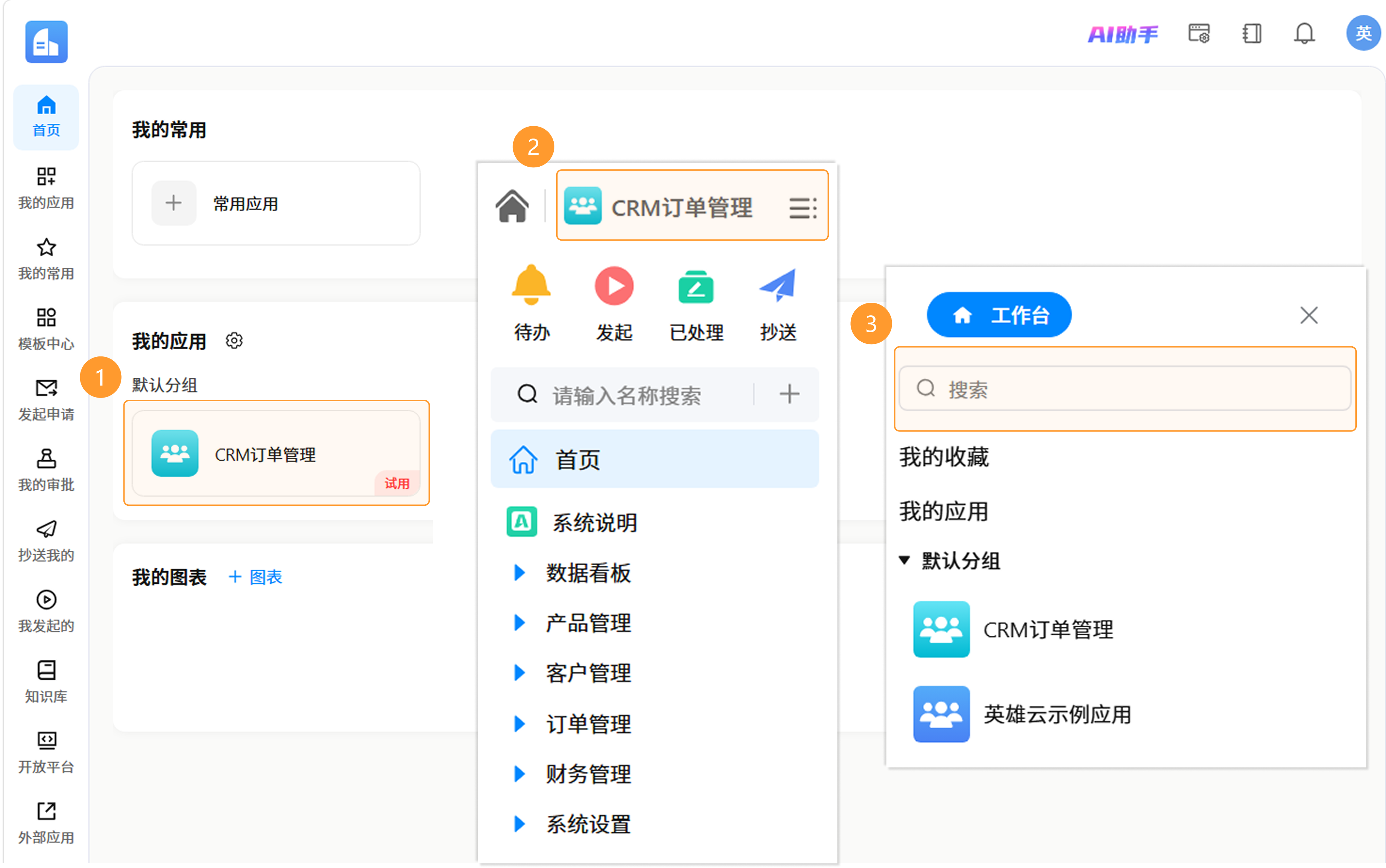Open the AI助手 assistant

pyautogui.click(x=1123, y=34)
